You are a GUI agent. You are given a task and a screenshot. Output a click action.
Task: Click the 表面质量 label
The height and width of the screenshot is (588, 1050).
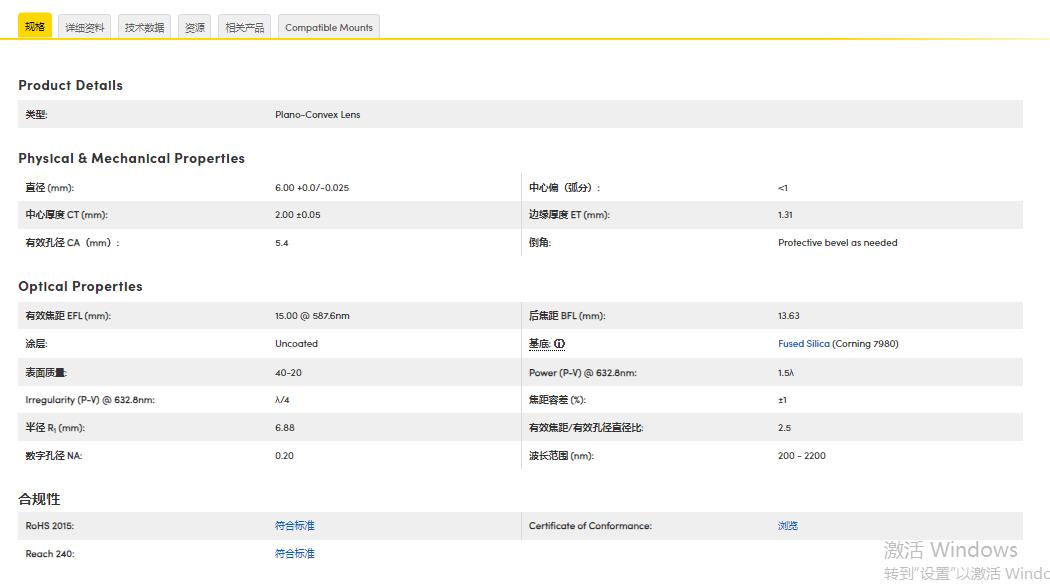[46, 372]
